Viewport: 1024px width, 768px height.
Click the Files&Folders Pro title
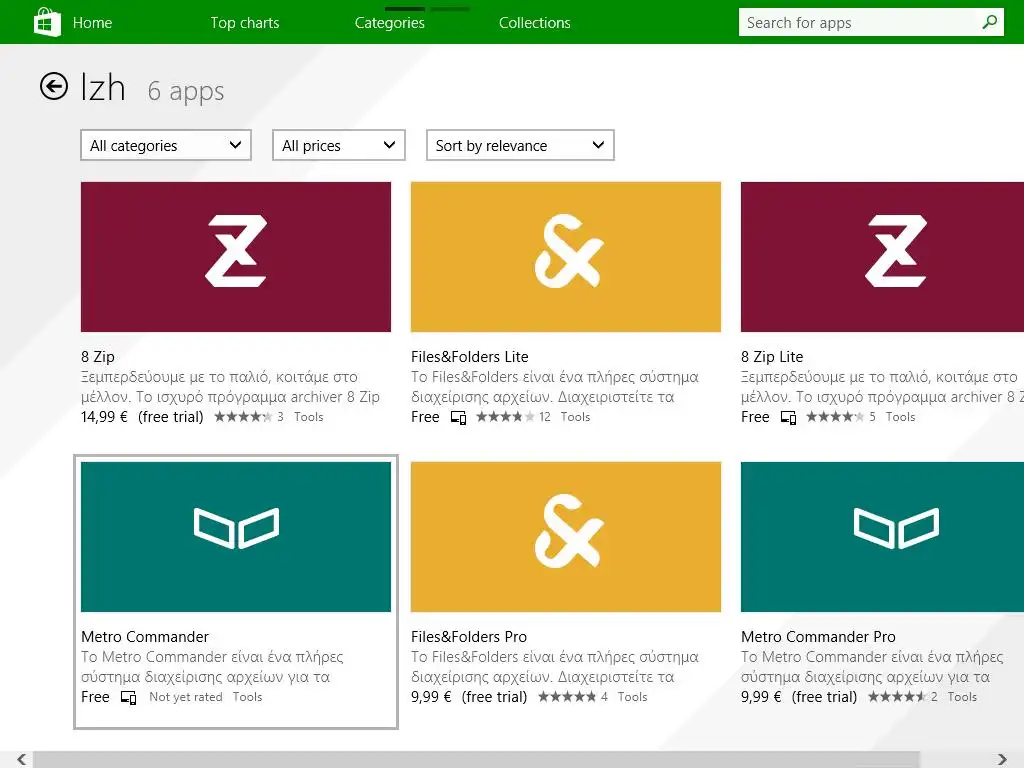pos(469,637)
